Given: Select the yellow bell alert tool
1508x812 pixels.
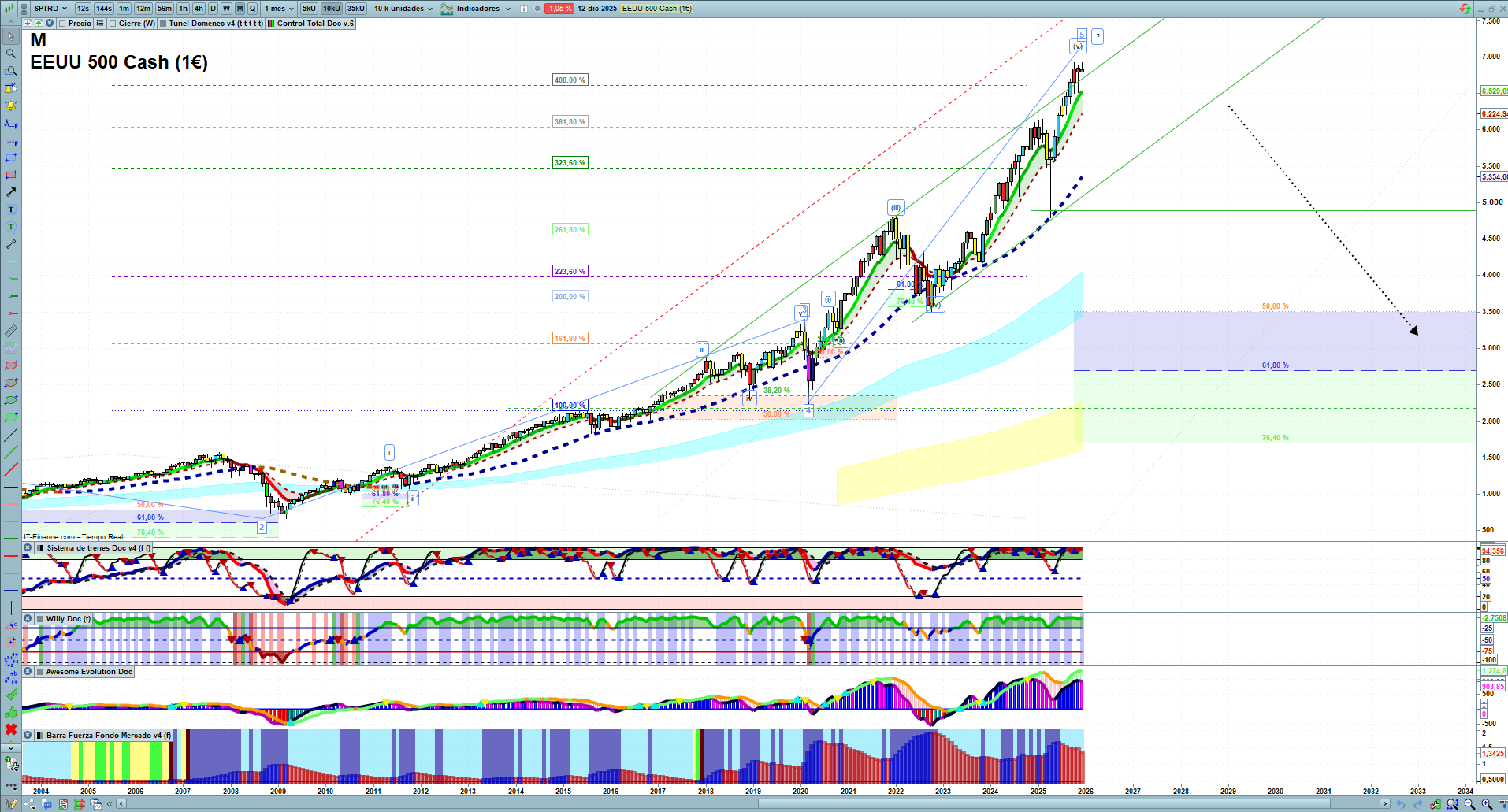Looking at the screenshot, I should (11, 106).
